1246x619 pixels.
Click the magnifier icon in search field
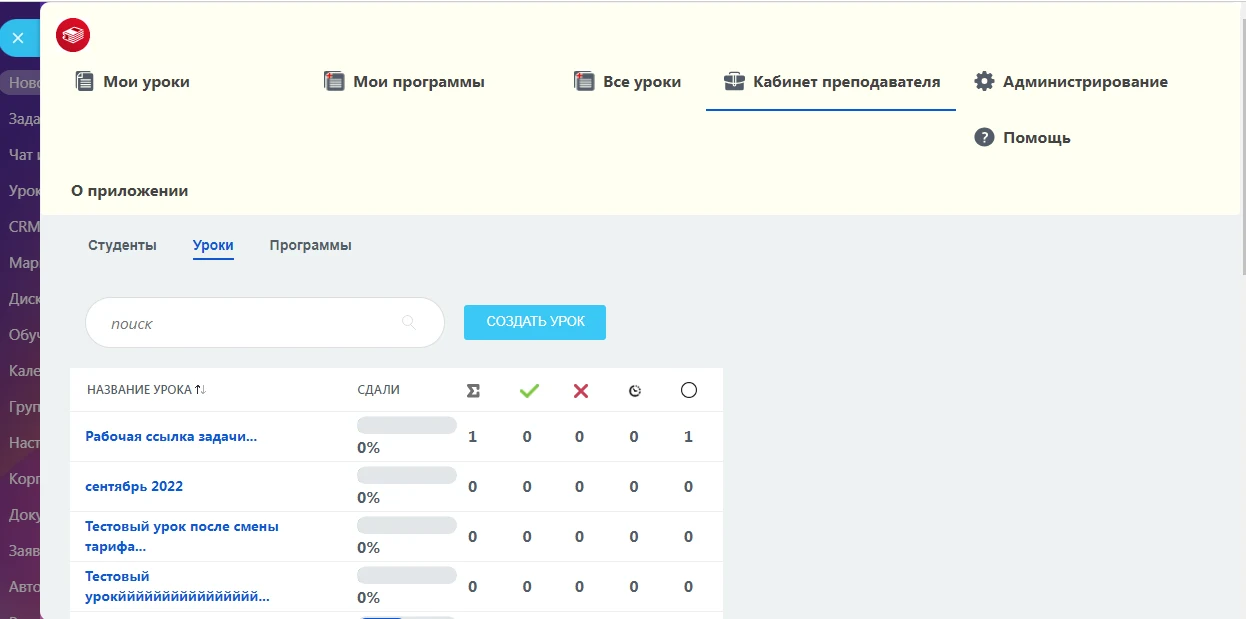pos(408,322)
